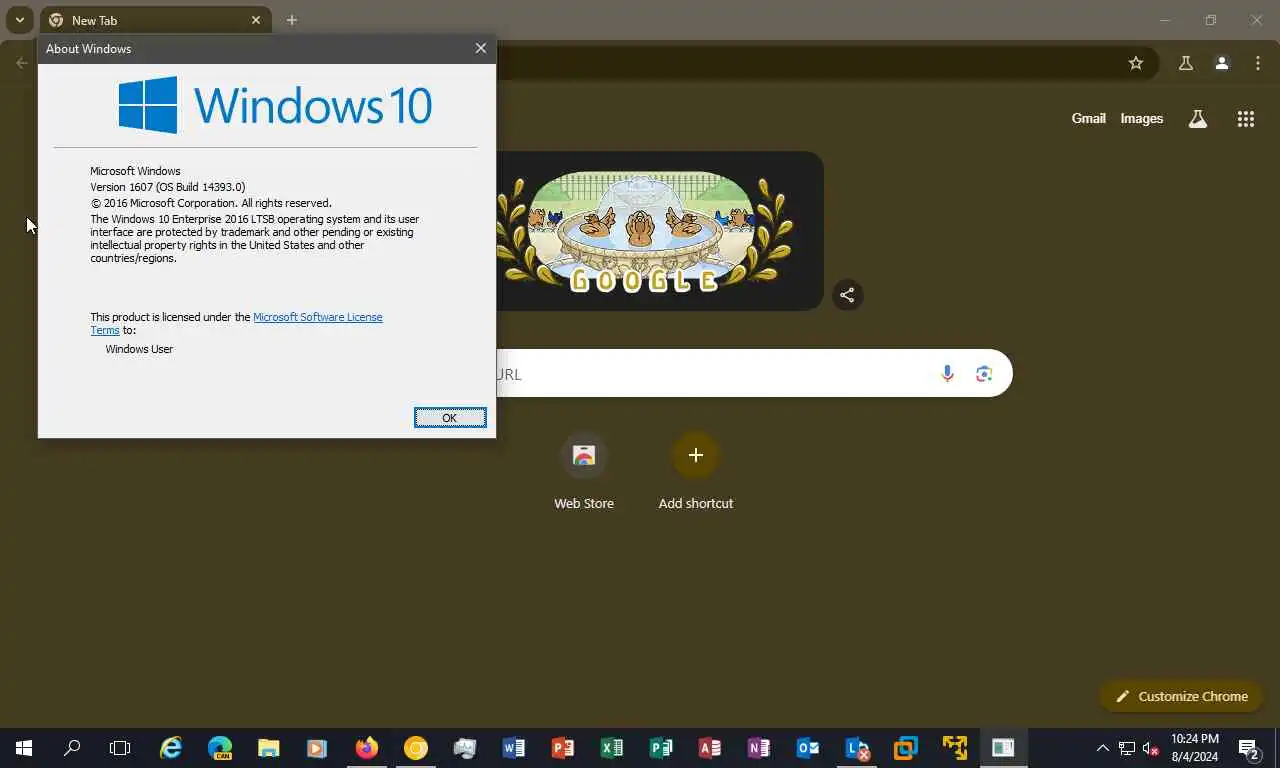Viewport: 1280px width, 768px height.
Task: Close the New Tab tab
Action: (x=256, y=20)
